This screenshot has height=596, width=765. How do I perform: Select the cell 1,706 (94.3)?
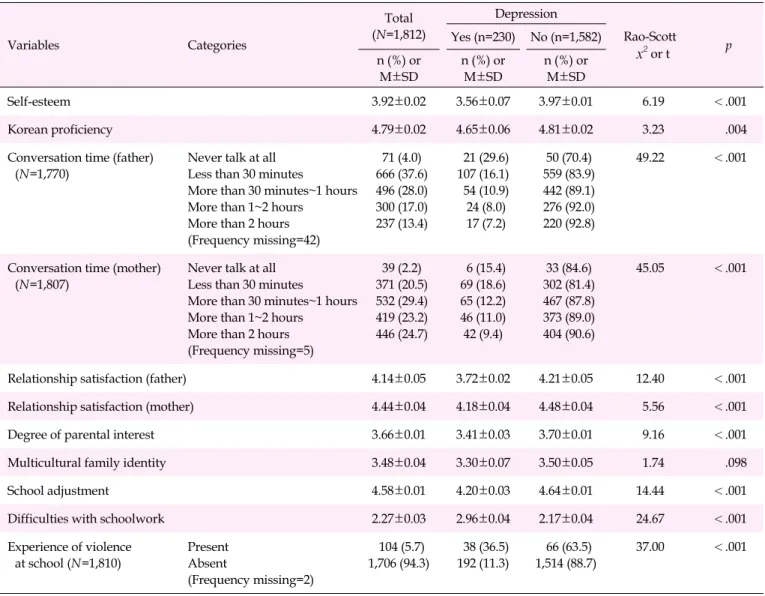[x=399, y=563]
